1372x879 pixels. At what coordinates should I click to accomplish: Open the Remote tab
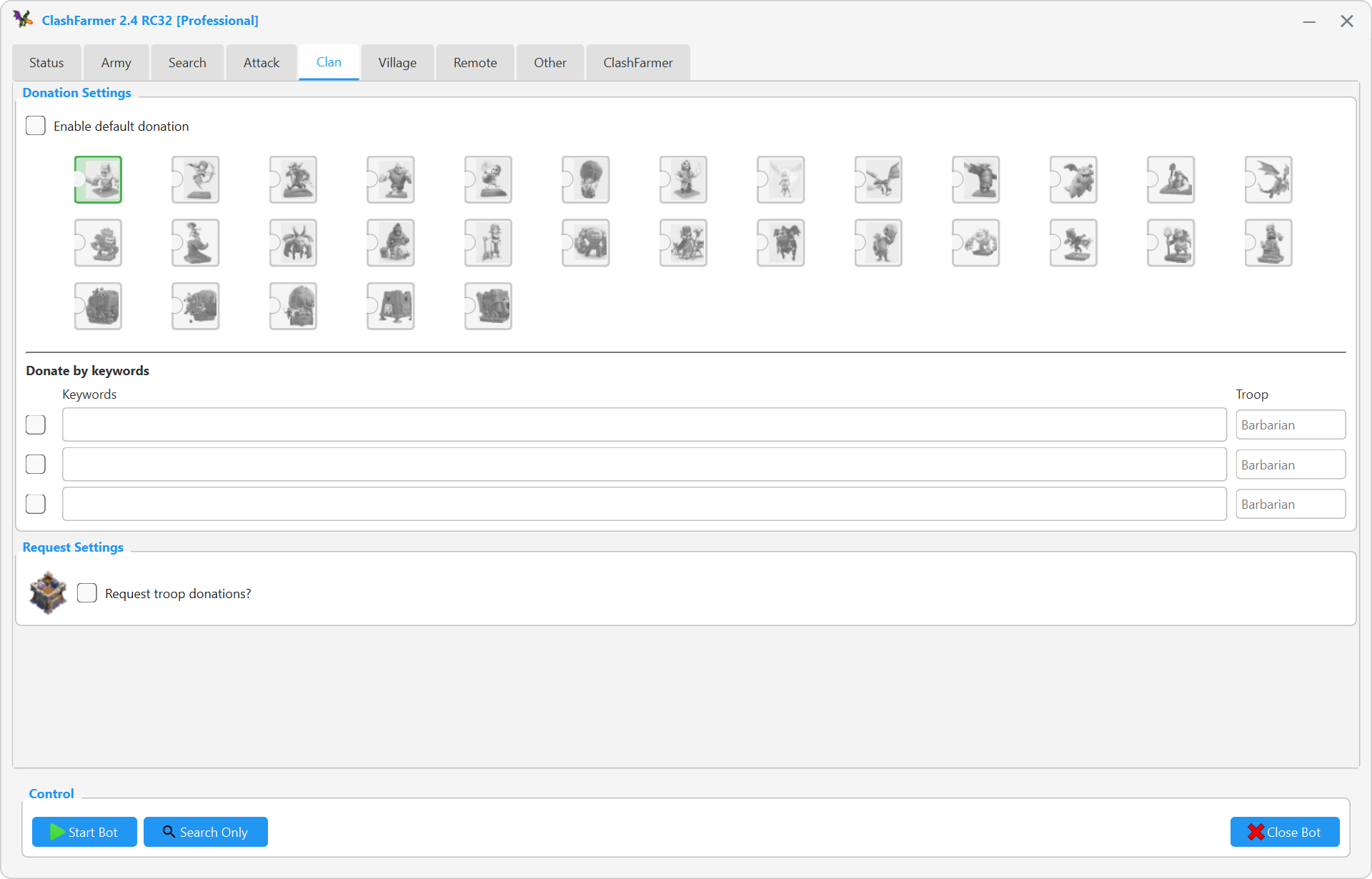[x=475, y=63]
